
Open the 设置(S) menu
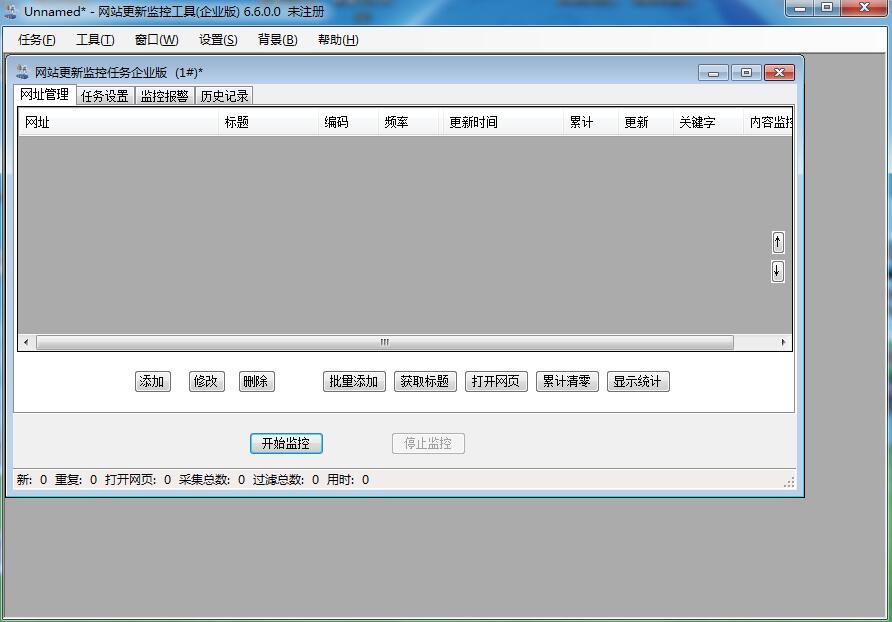[x=217, y=40]
